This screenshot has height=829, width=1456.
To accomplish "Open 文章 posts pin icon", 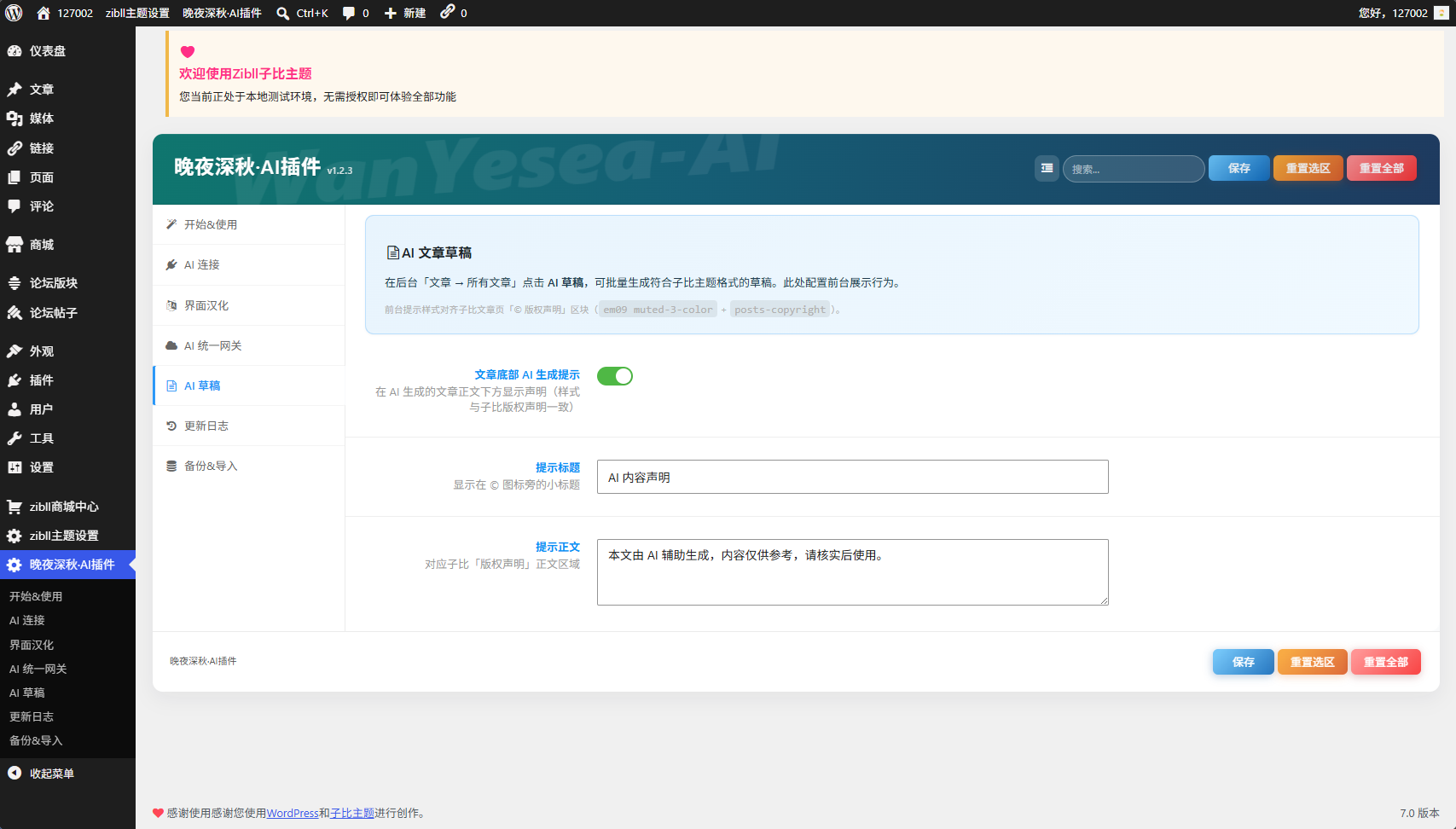I will [15, 90].
